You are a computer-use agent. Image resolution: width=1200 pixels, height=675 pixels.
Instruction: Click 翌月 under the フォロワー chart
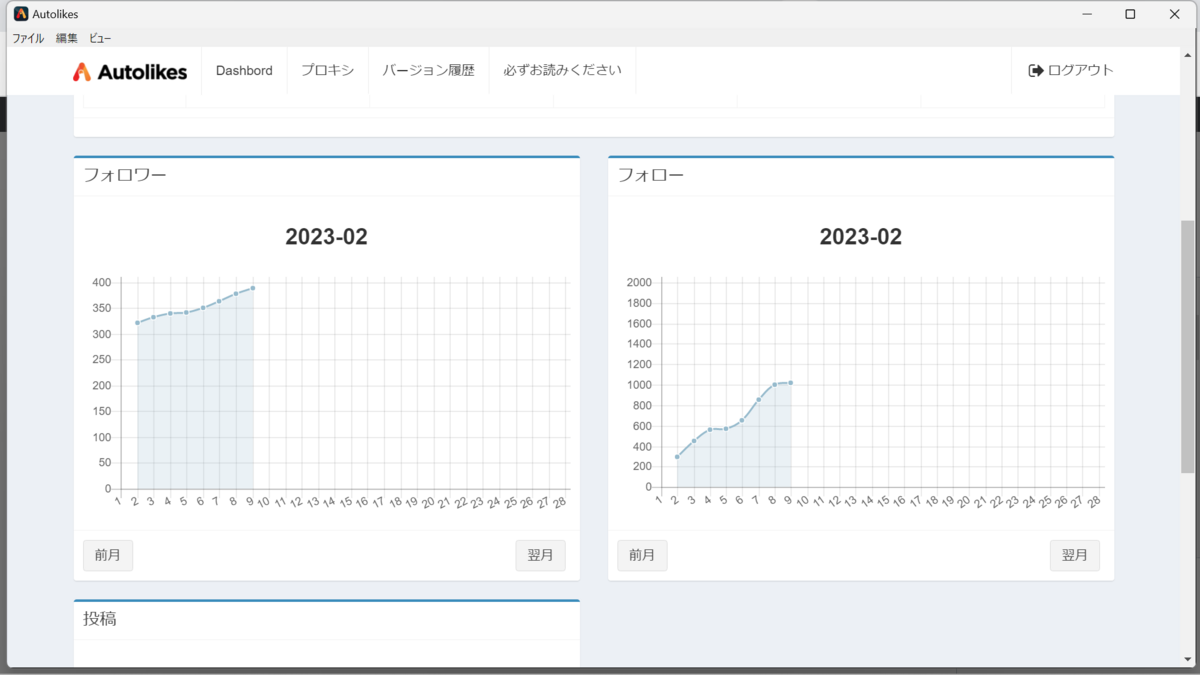(540, 555)
